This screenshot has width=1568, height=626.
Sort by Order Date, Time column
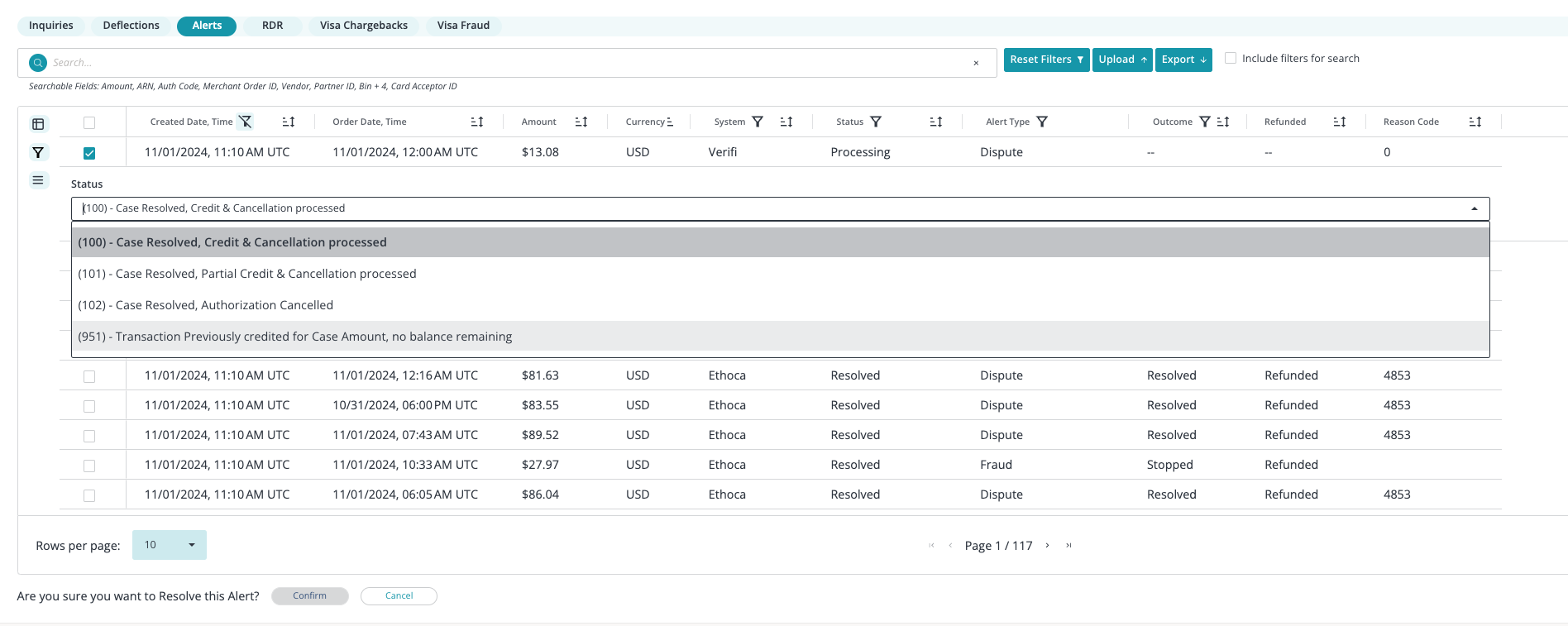coord(477,122)
